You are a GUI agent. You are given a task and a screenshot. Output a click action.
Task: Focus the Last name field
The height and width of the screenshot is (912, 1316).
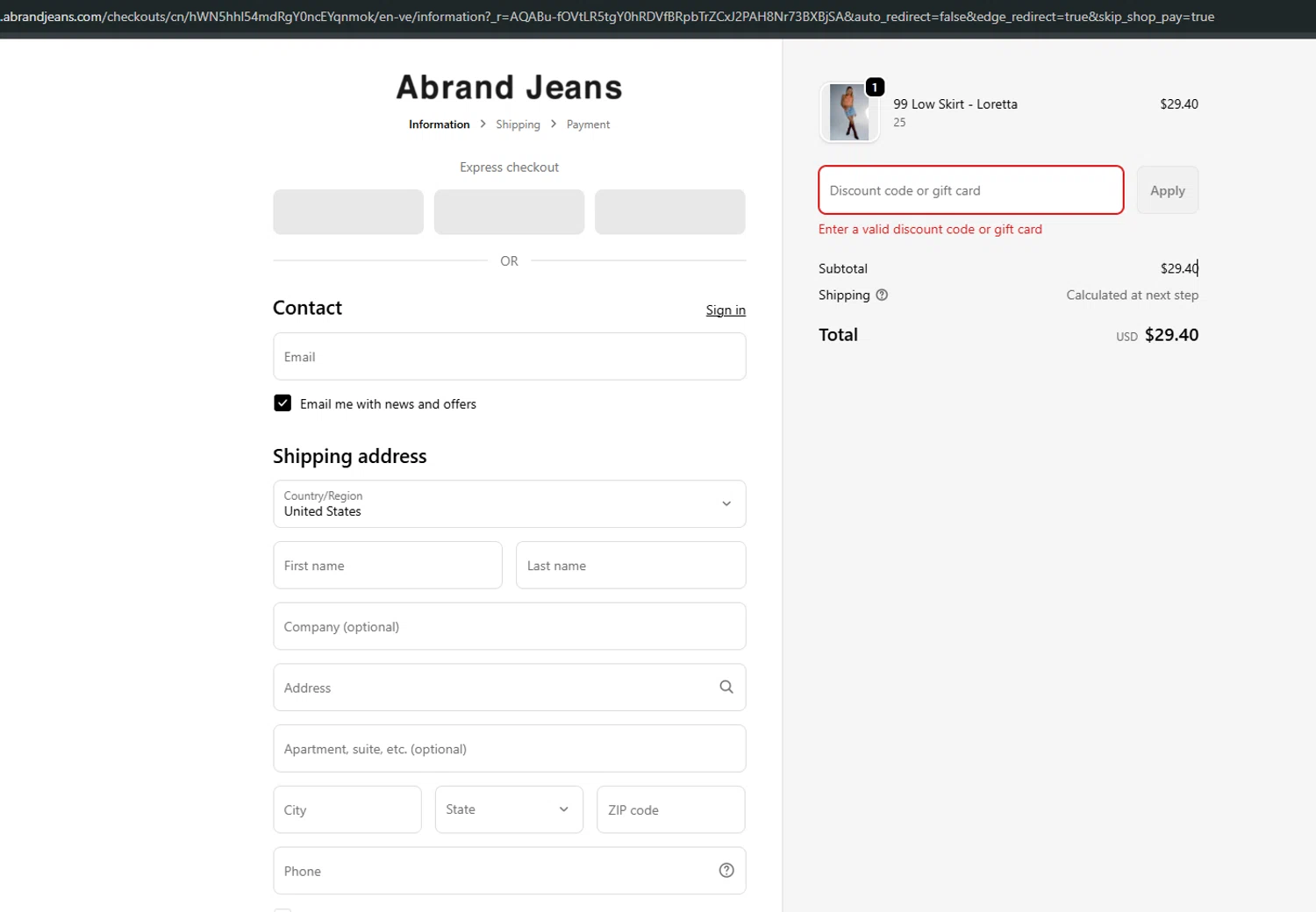(631, 565)
